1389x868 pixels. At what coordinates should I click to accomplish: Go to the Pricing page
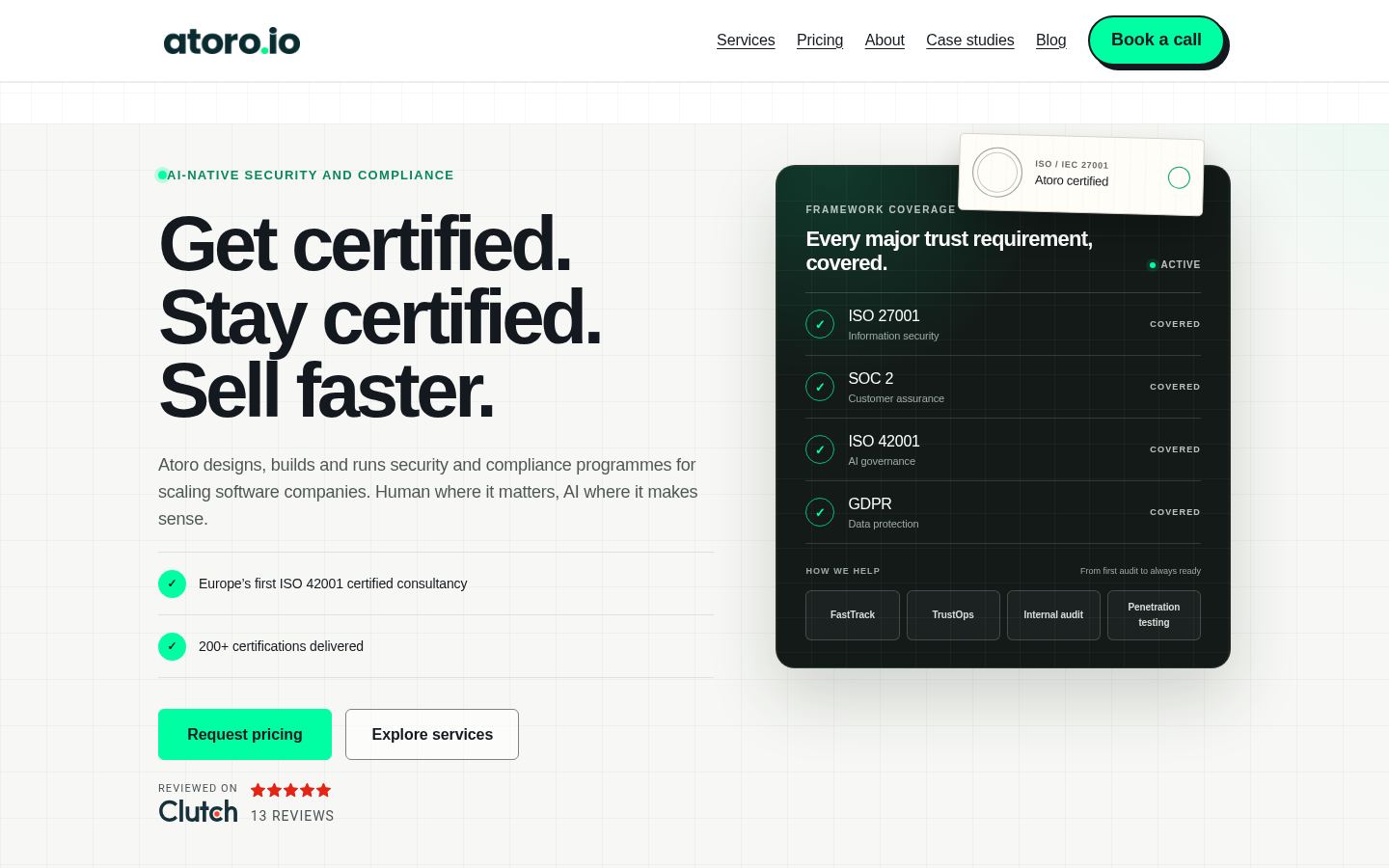(x=820, y=41)
